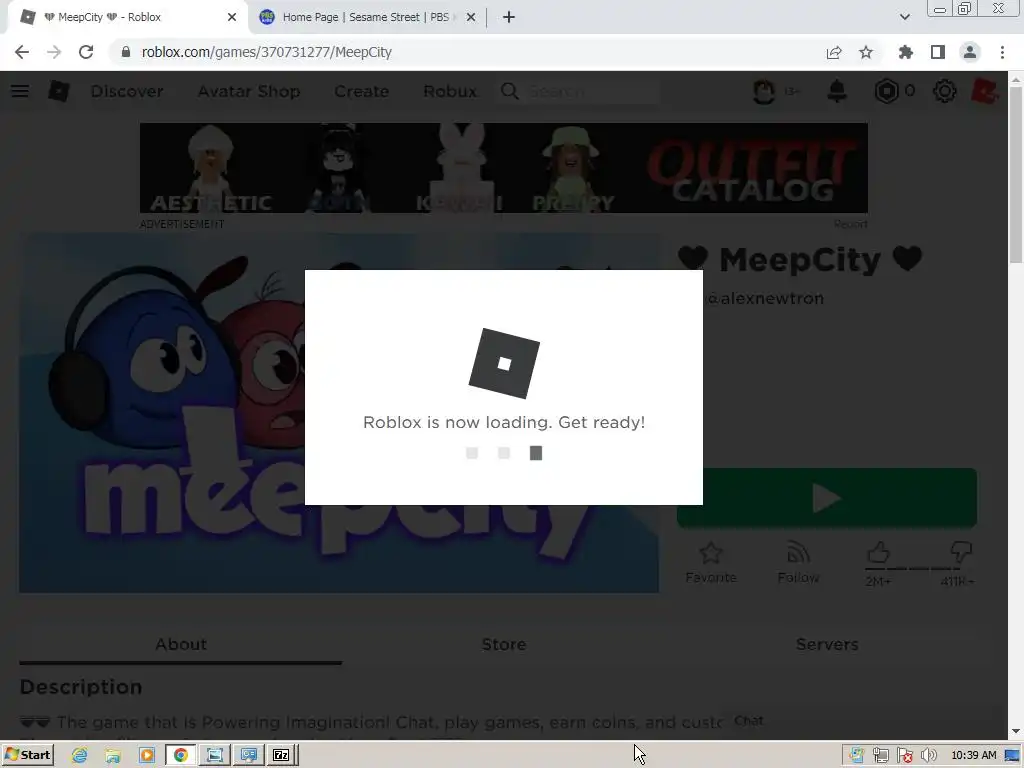Click the 10:39 AM system clock

974,756
